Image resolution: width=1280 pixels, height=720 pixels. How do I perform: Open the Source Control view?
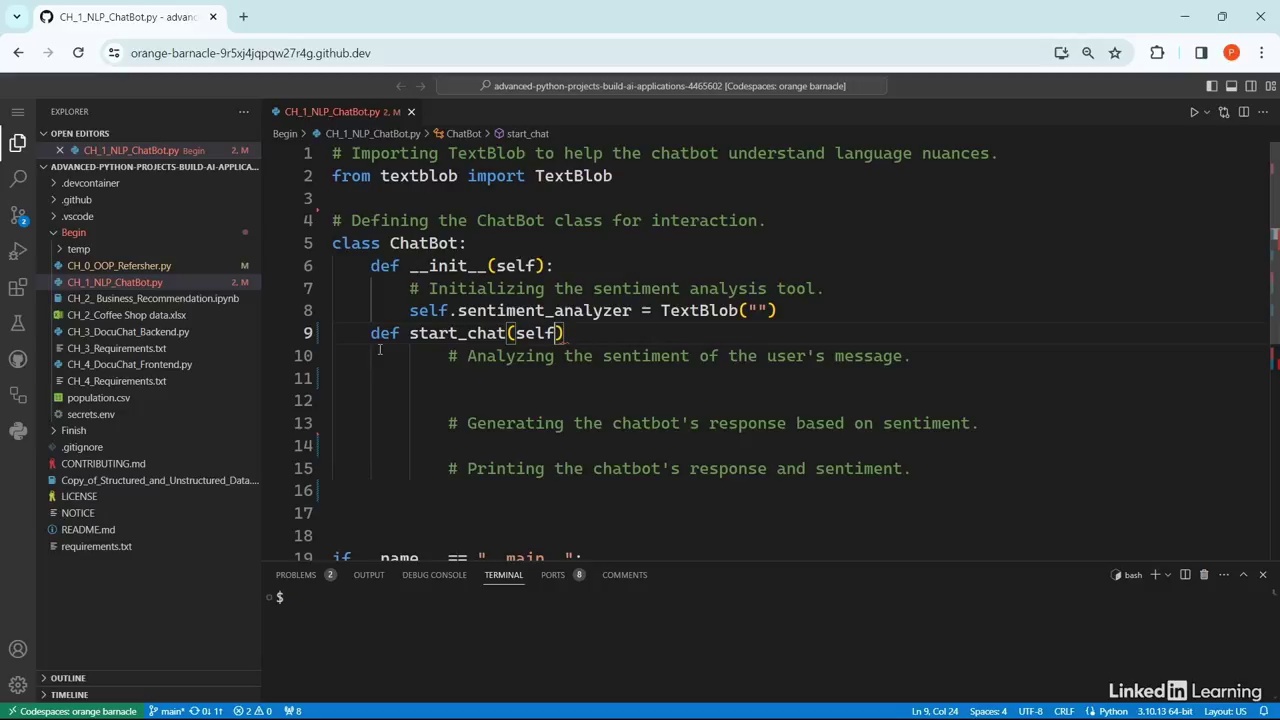(x=18, y=215)
